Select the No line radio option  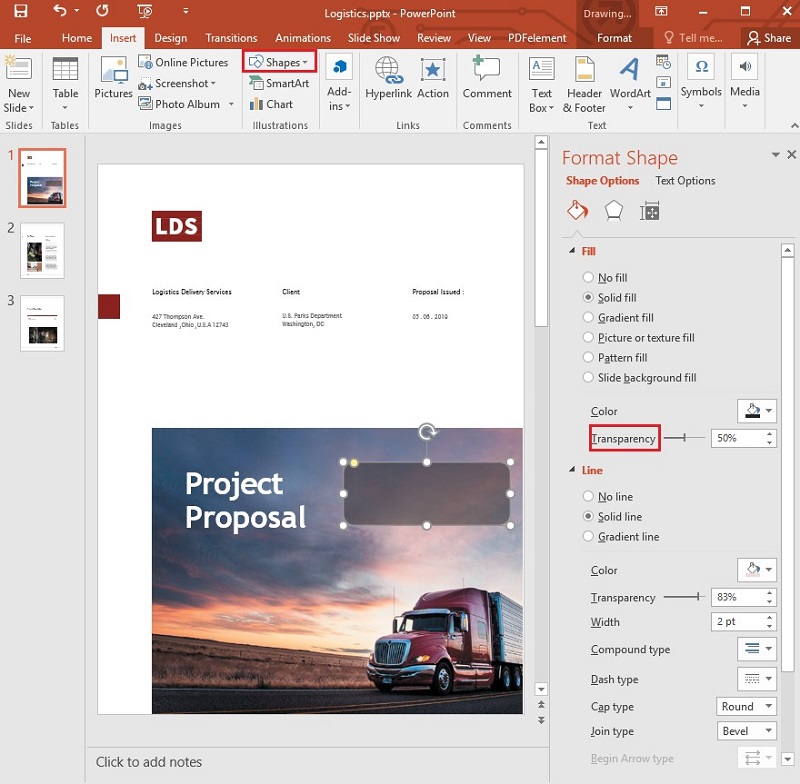tap(588, 496)
